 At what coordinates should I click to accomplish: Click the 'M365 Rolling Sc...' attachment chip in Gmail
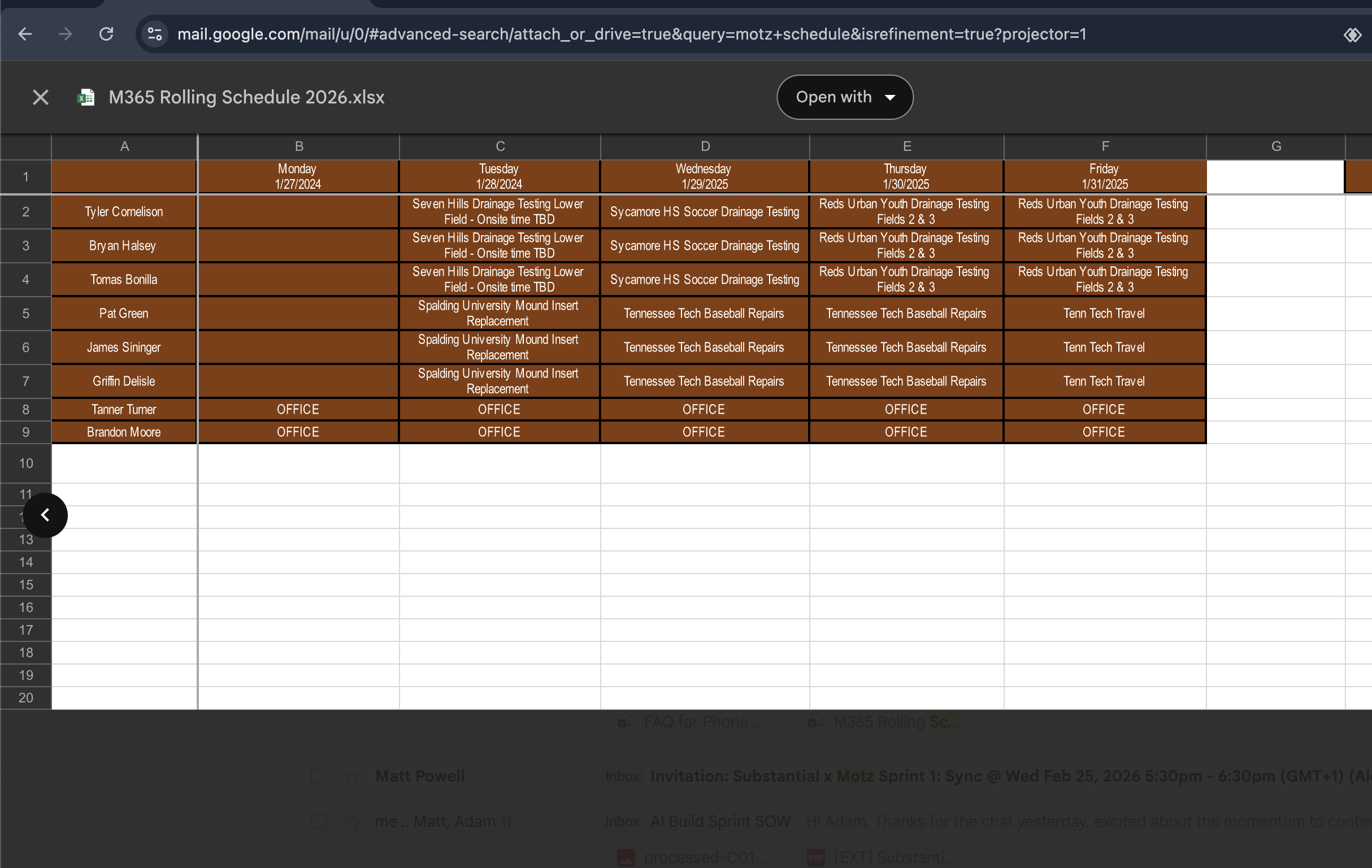pos(884,722)
